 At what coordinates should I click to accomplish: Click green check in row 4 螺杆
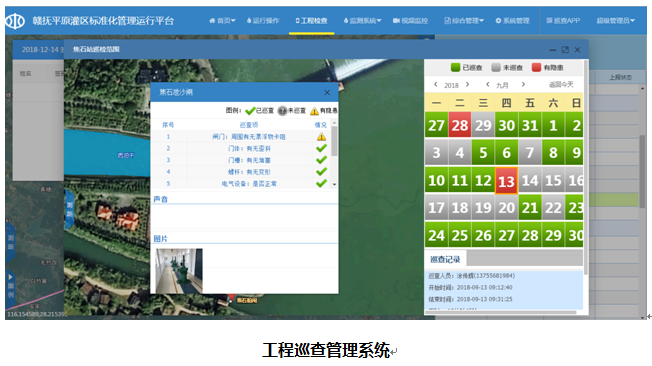click(321, 172)
